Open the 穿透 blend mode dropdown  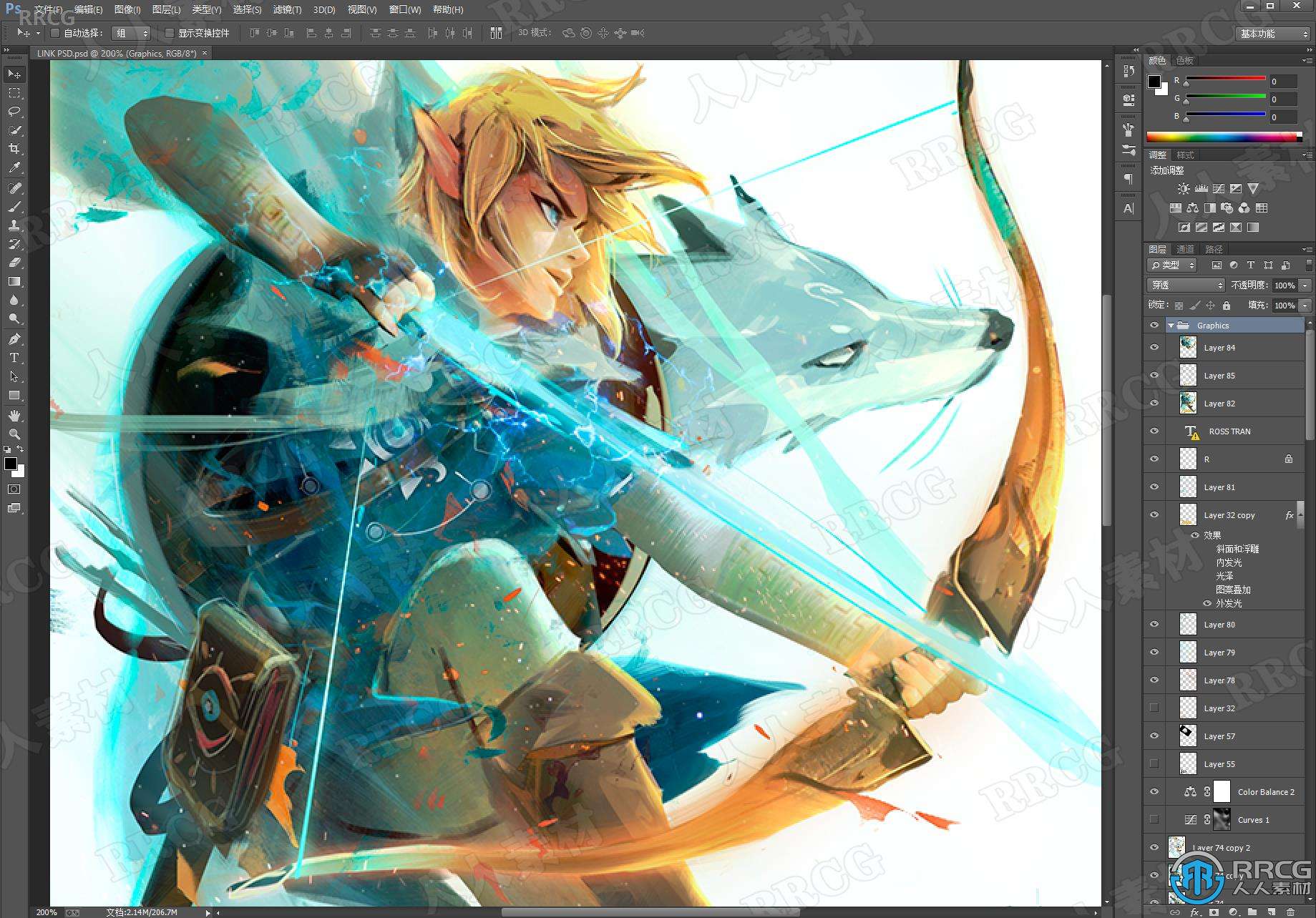(1186, 285)
